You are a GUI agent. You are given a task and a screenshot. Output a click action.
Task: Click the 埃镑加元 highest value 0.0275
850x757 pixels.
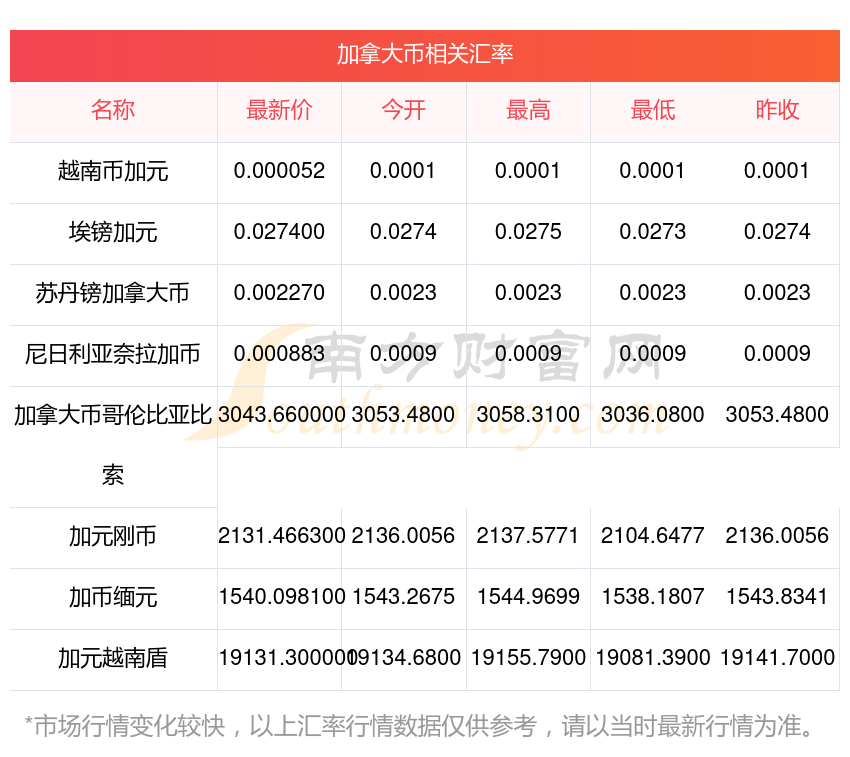point(528,232)
